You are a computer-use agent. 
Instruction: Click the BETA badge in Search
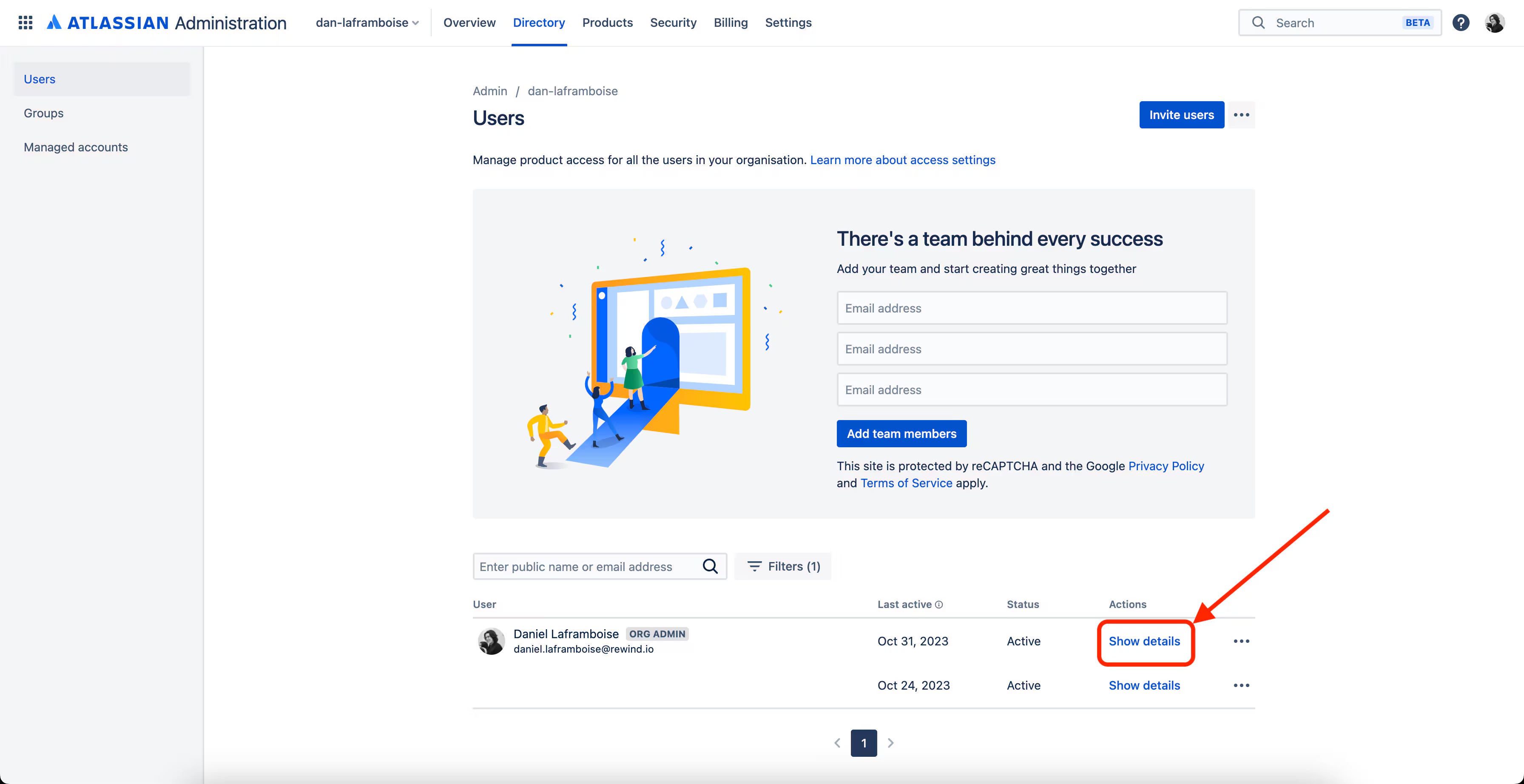(x=1418, y=23)
